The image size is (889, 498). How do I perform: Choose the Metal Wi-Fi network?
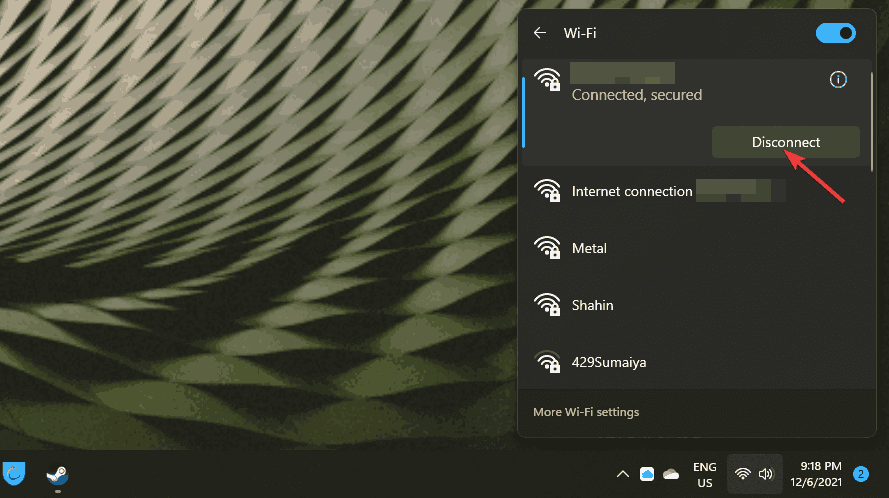click(x=698, y=248)
